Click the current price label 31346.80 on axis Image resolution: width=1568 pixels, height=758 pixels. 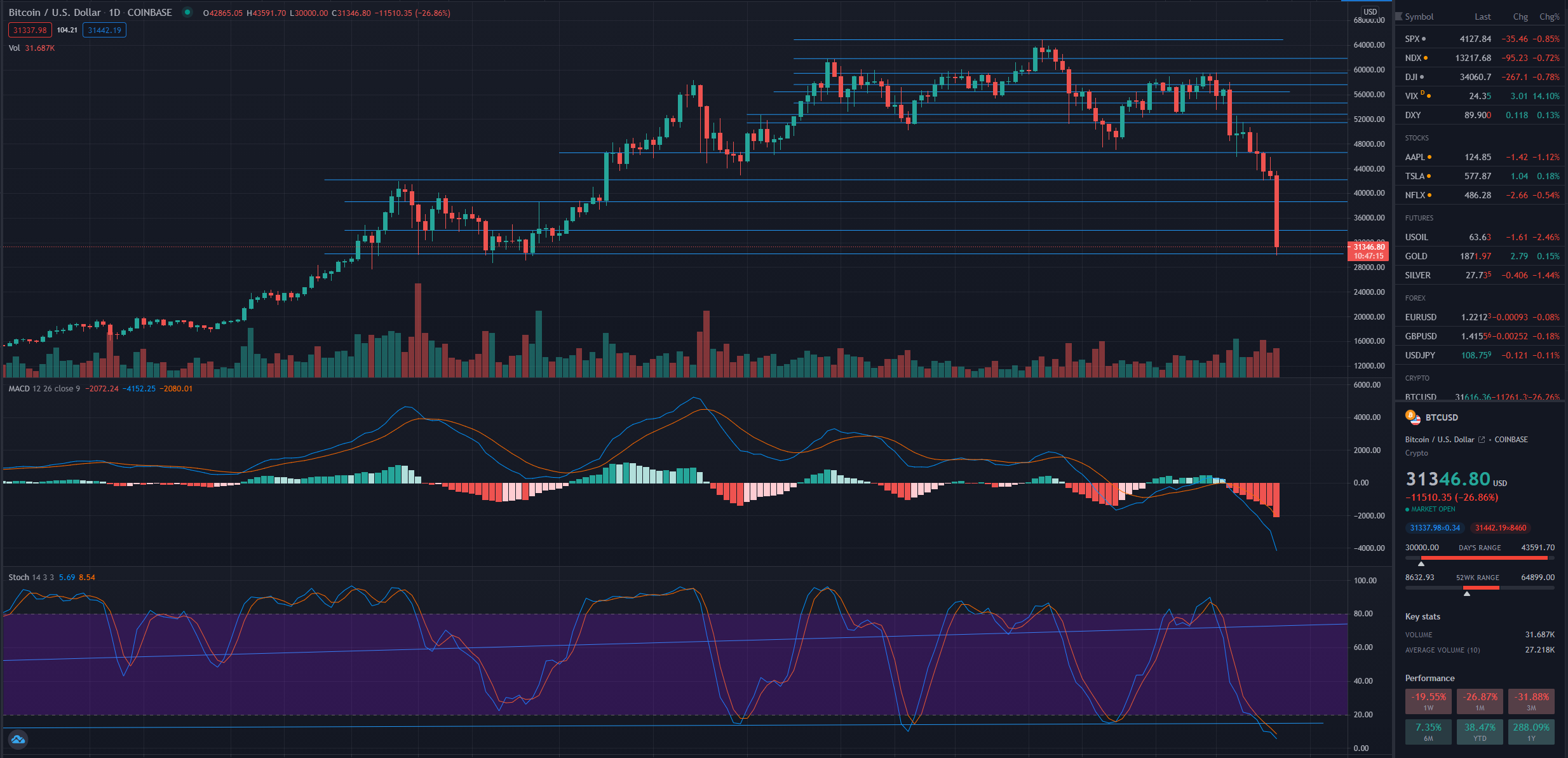(1369, 247)
